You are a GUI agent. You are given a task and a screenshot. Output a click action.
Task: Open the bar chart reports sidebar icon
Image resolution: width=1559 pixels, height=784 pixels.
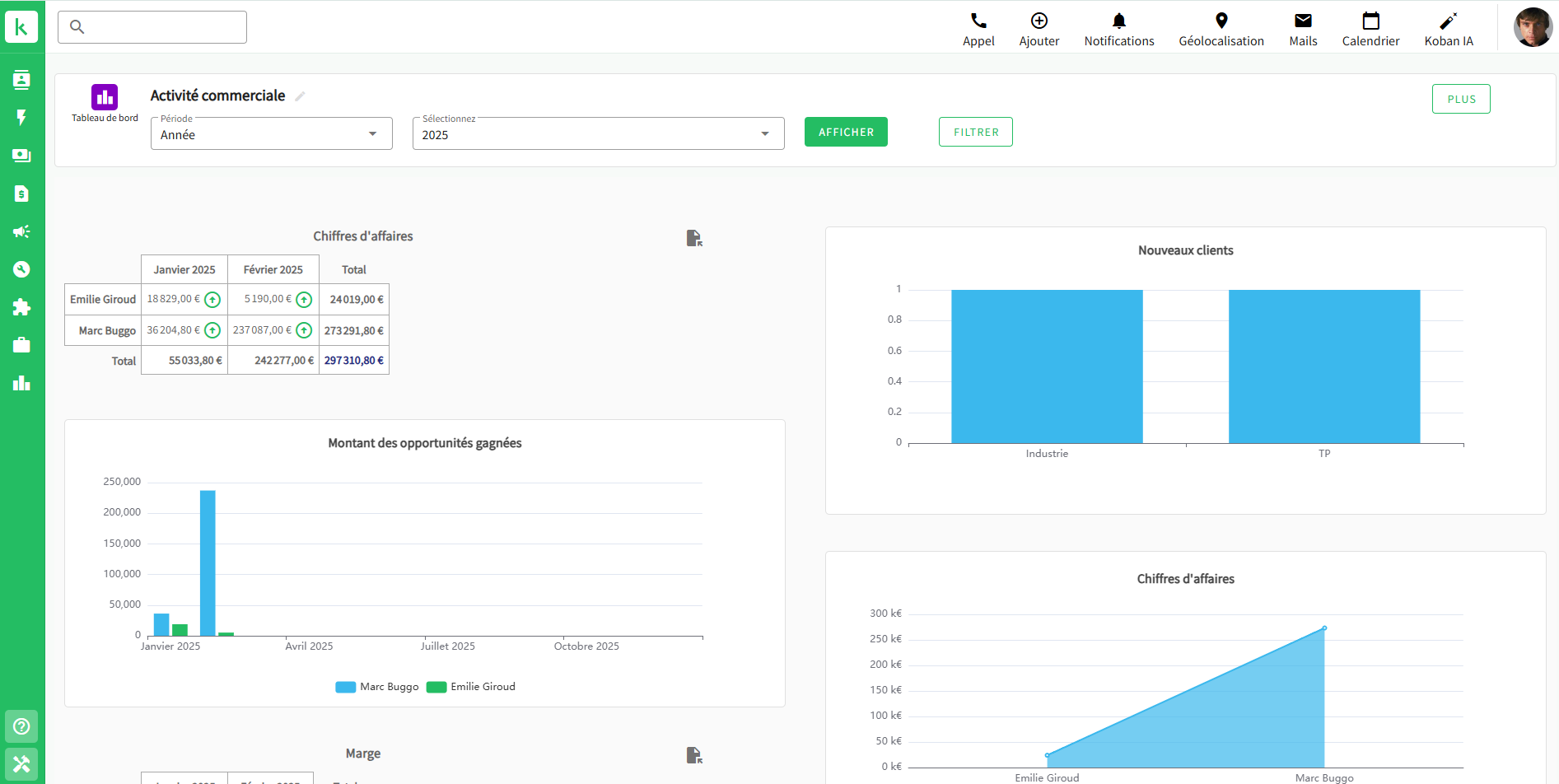click(21, 383)
